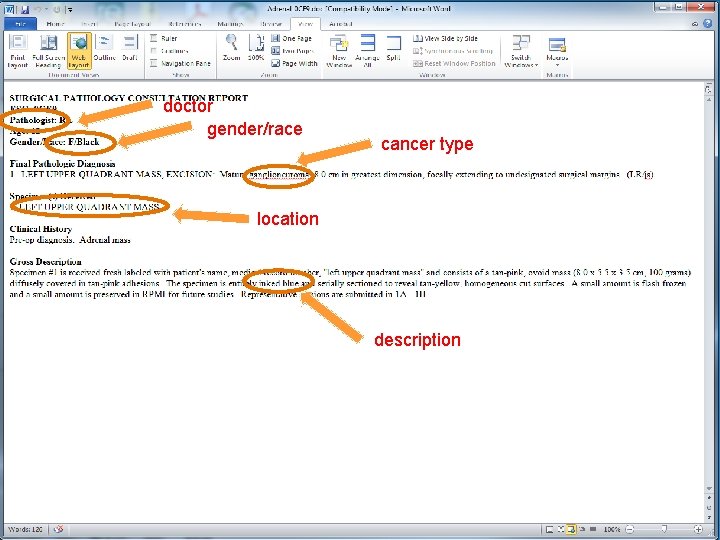The height and width of the screenshot is (540, 720).
Task: Switch to the Home tab
Action: coord(55,24)
